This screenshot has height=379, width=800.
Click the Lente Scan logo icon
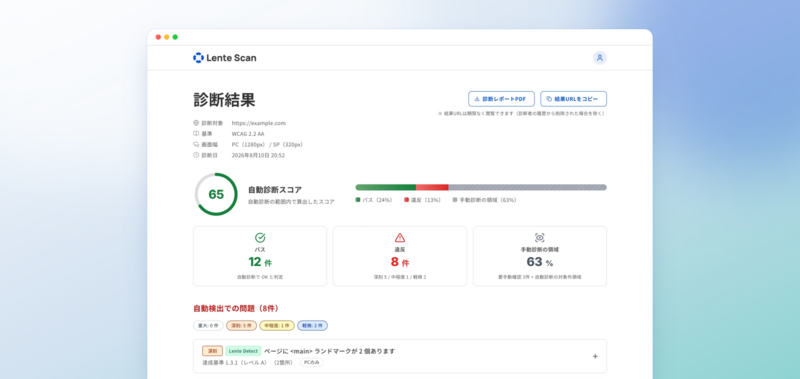click(198, 58)
